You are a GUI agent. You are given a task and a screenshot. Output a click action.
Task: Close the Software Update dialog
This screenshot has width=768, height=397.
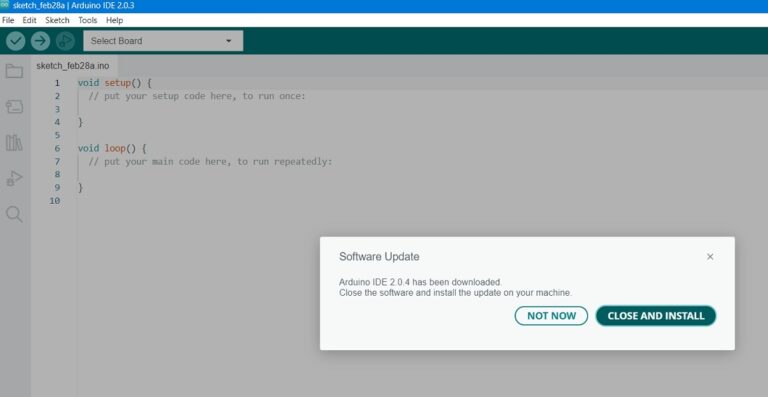tap(710, 257)
